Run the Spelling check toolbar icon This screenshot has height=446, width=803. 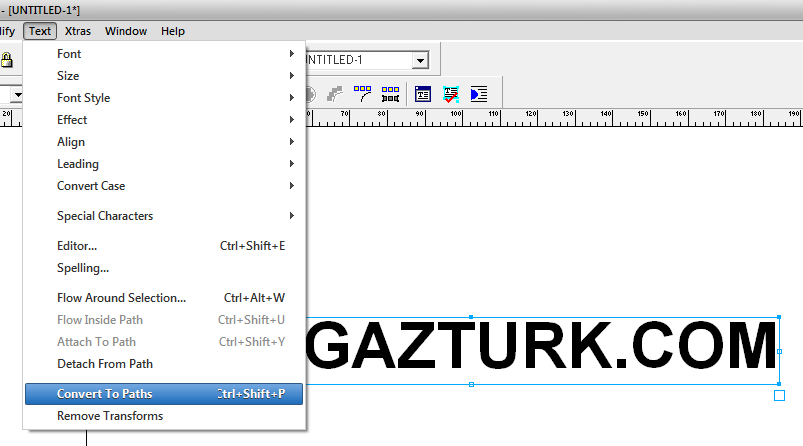click(x=451, y=94)
